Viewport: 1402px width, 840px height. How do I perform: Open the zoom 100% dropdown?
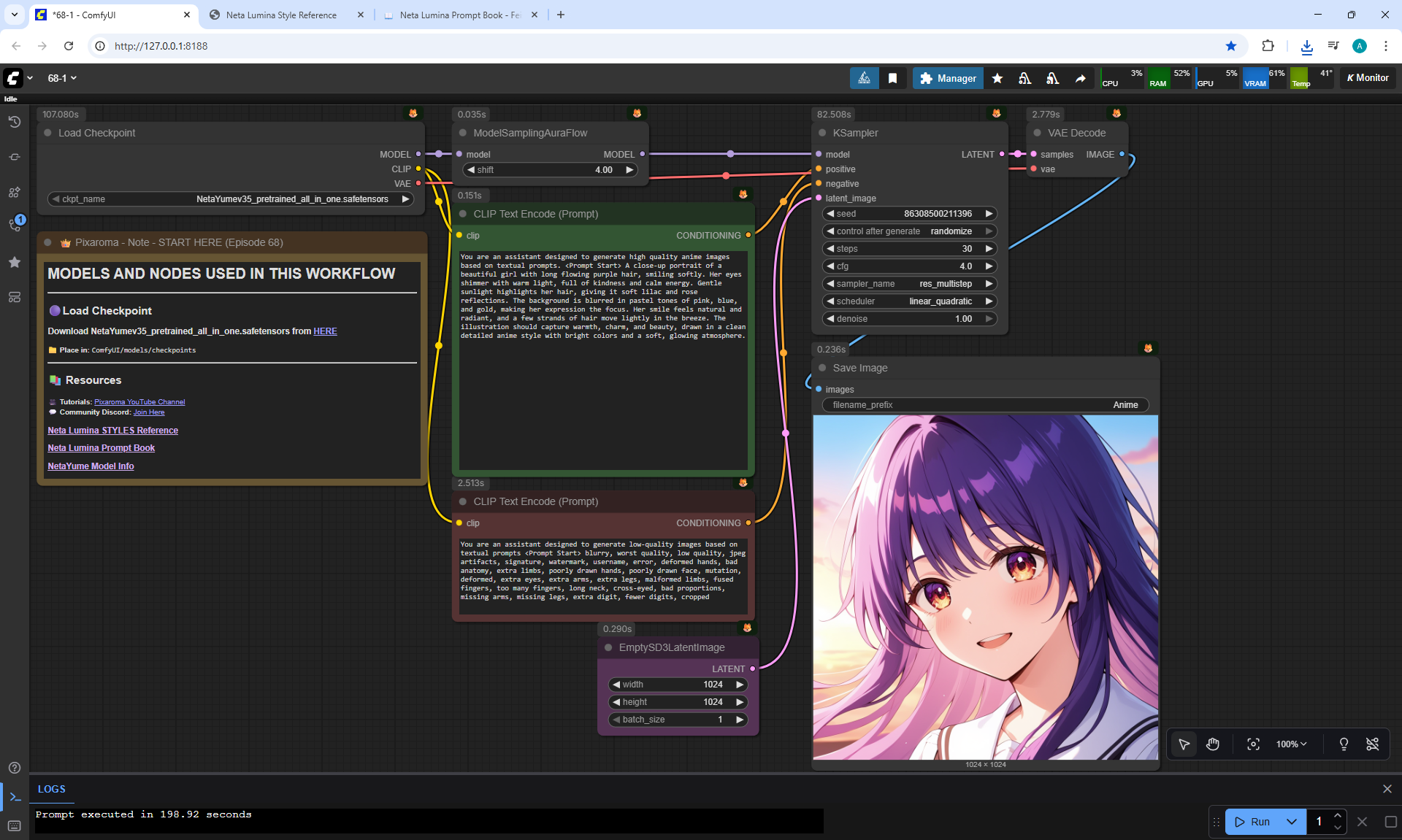[x=1291, y=744]
